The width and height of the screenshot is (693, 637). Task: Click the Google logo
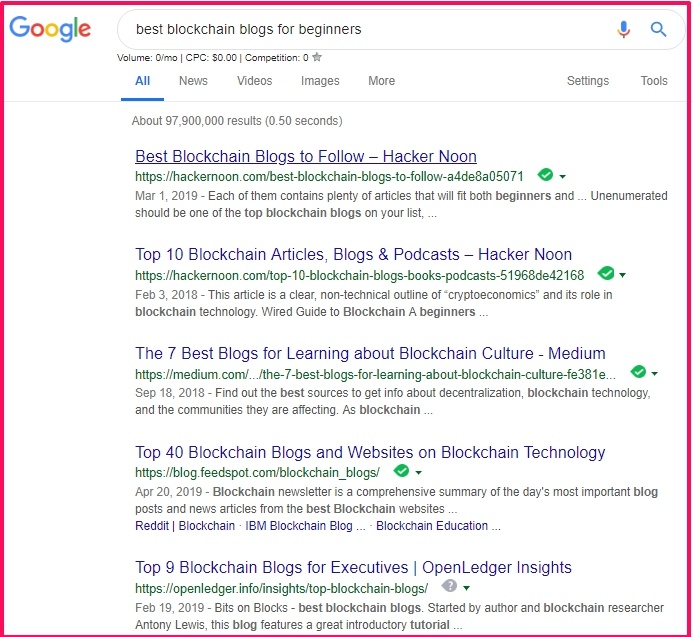(x=50, y=29)
